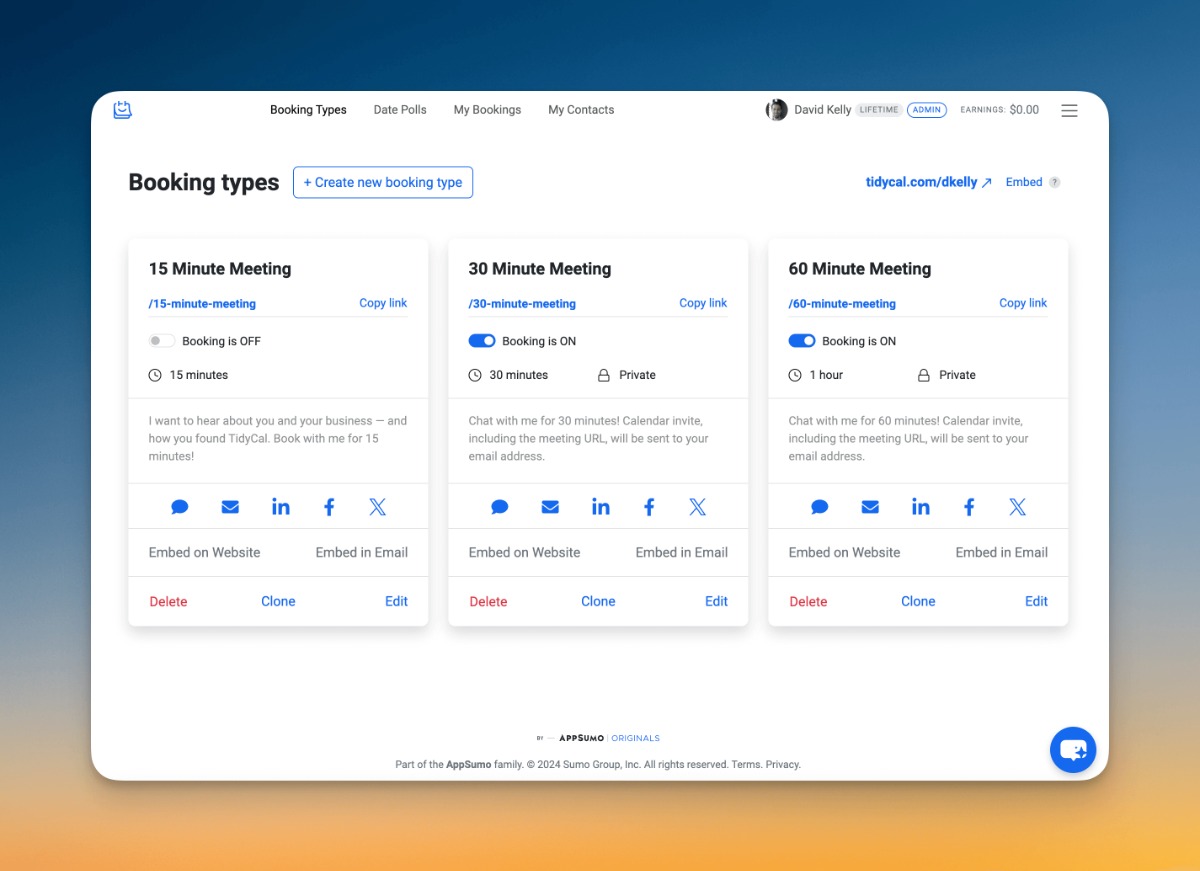1200x871 pixels.
Task: Open the My Bookings tab
Action: click(x=487, y=110)
